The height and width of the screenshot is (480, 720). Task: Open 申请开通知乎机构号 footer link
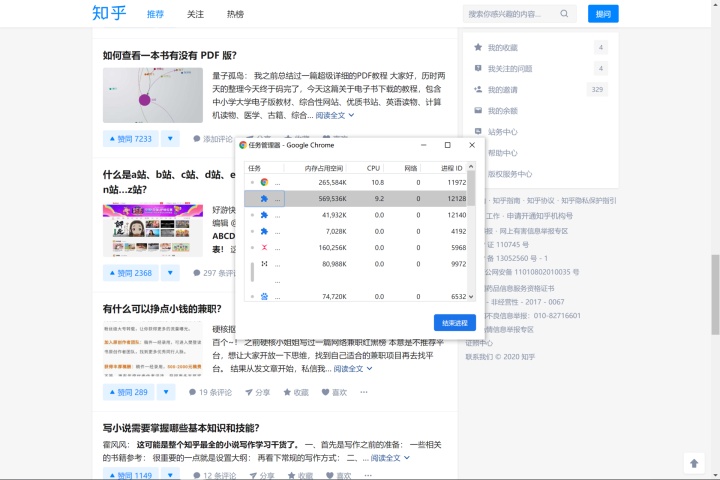tap(540, 216)
